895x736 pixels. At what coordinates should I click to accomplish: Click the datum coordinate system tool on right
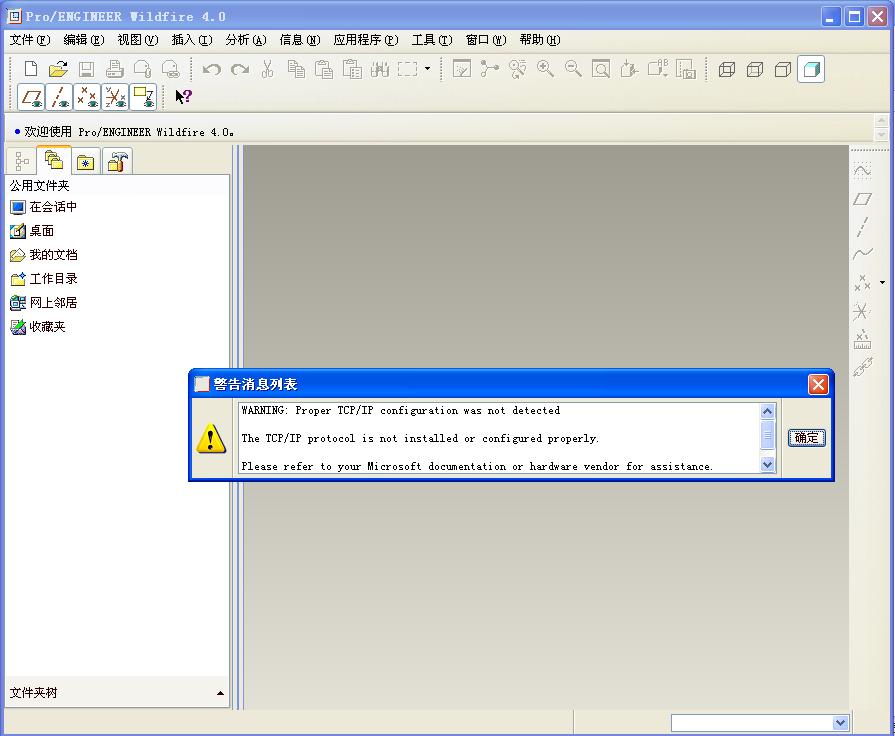[861, 311]
